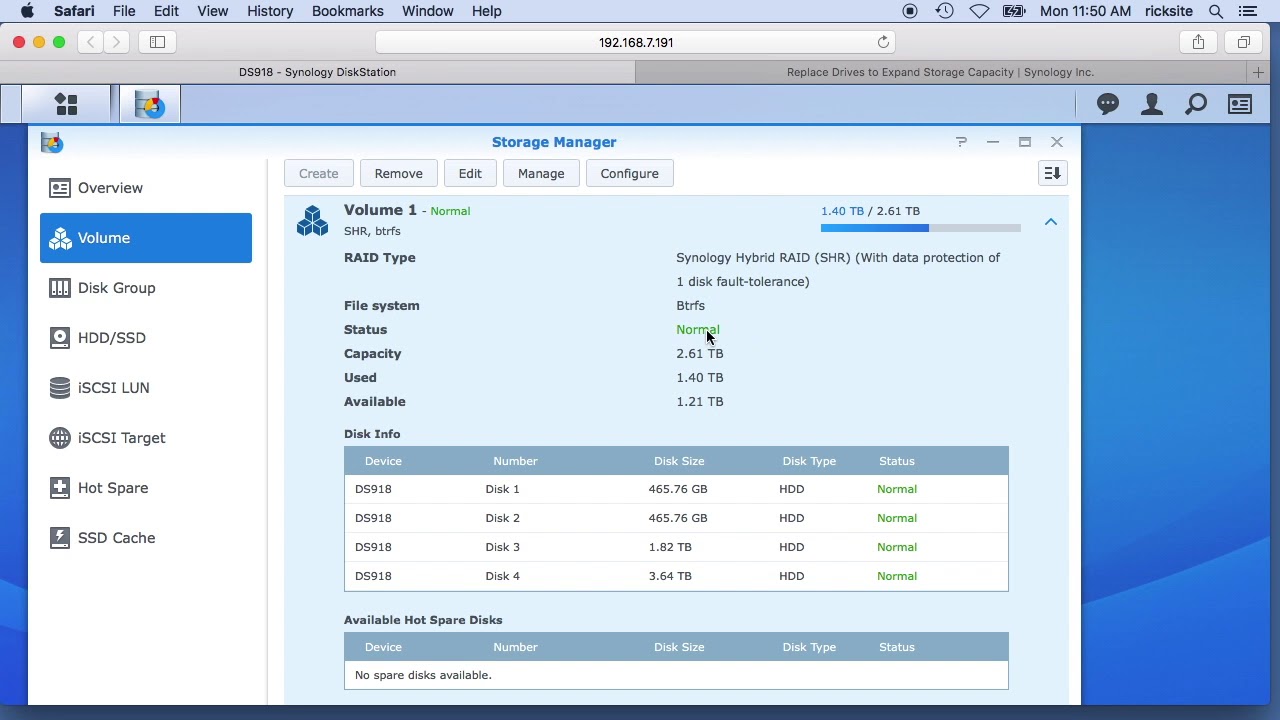The height and width of the screenshot is (720, 1280).
Task: Select the Disk 4 row
Action: click(676, 576)
